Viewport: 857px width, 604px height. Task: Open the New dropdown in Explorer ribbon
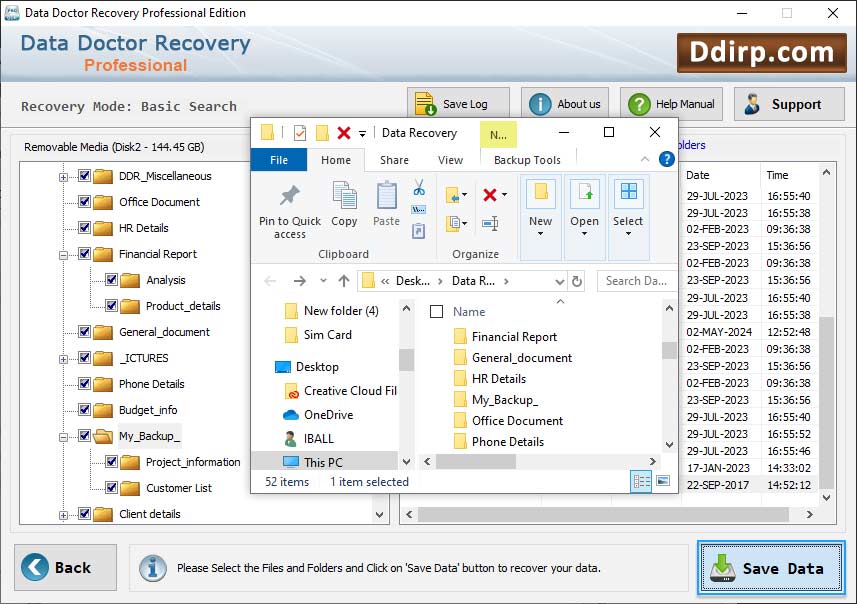tap(541, 216)
